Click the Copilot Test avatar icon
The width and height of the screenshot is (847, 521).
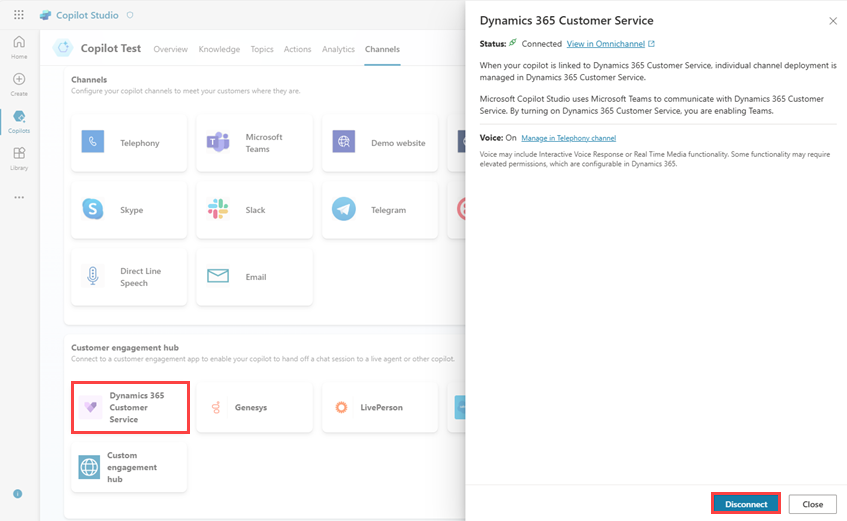[x=63, y=48]
